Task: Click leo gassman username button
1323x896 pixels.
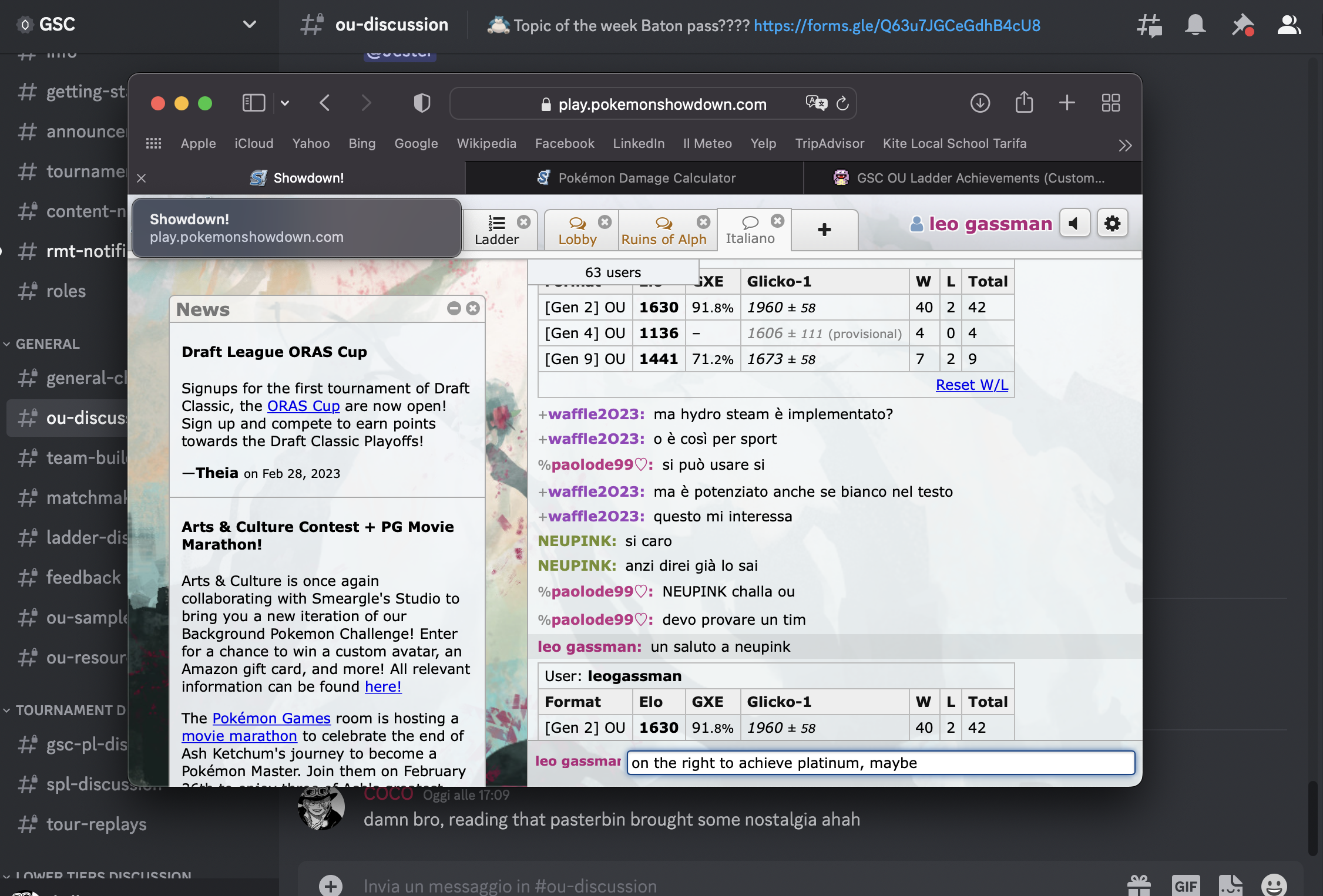Action: pos(981,224)
